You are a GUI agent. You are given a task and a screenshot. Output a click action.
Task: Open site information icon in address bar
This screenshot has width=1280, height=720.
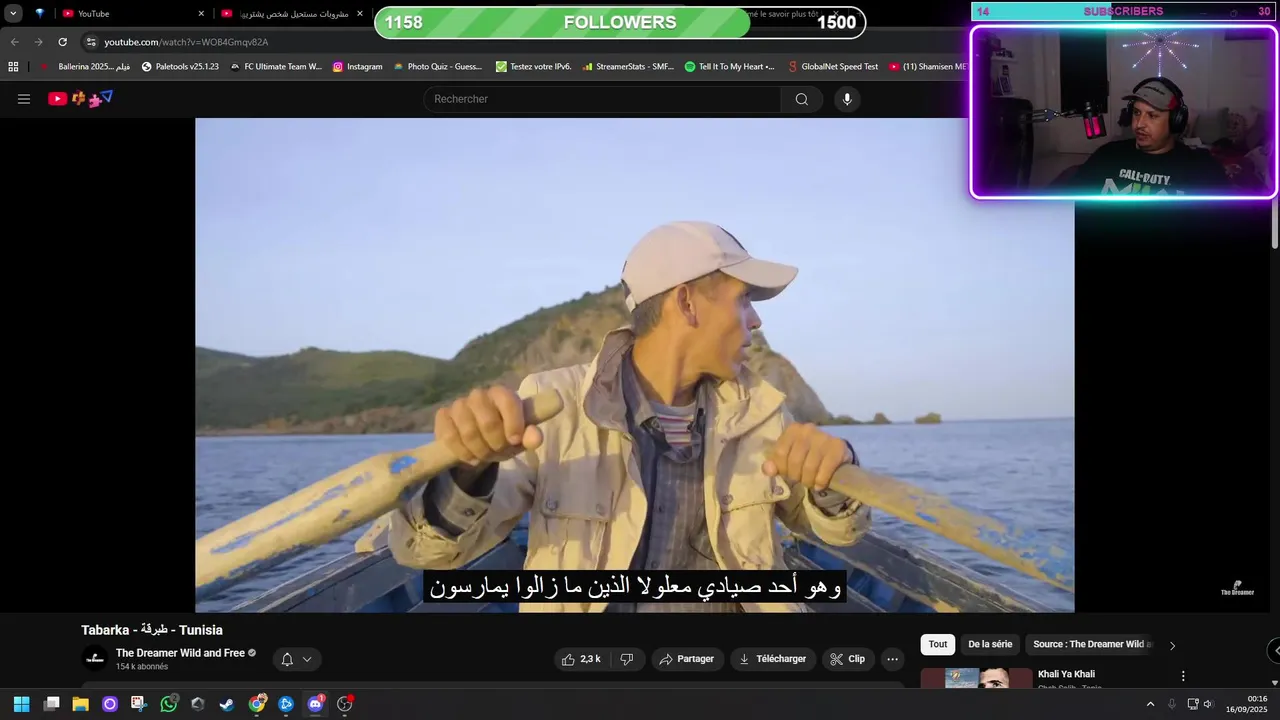tap(91, 42)
